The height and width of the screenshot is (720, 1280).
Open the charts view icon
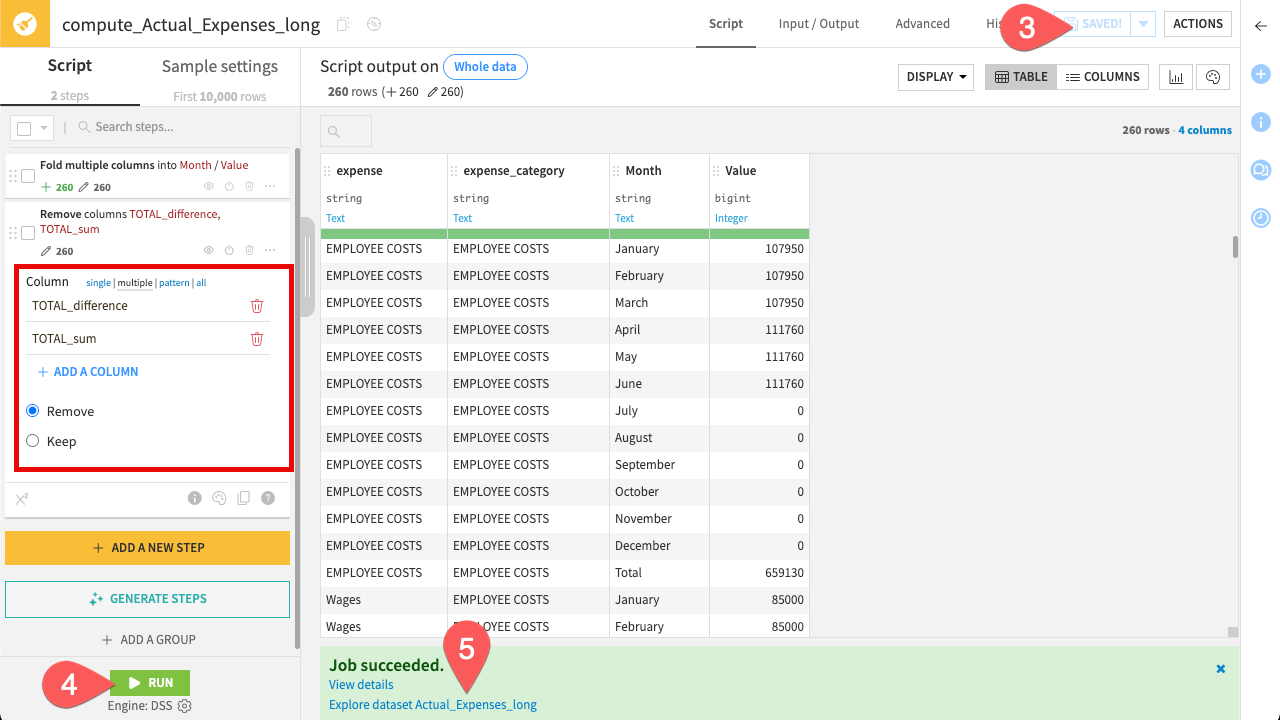1175,77
